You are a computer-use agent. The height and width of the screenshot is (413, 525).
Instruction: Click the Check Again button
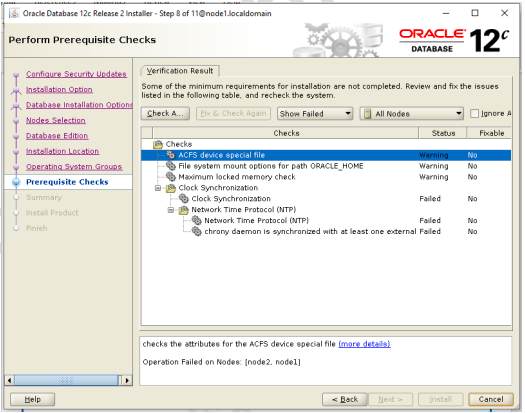[165, 114]
